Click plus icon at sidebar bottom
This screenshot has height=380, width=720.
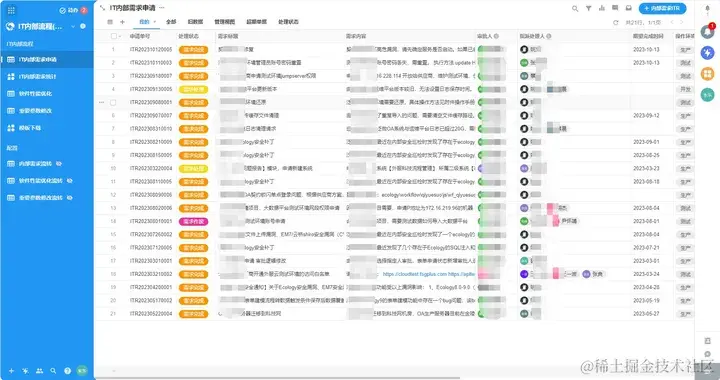click(x=11, y=370)
